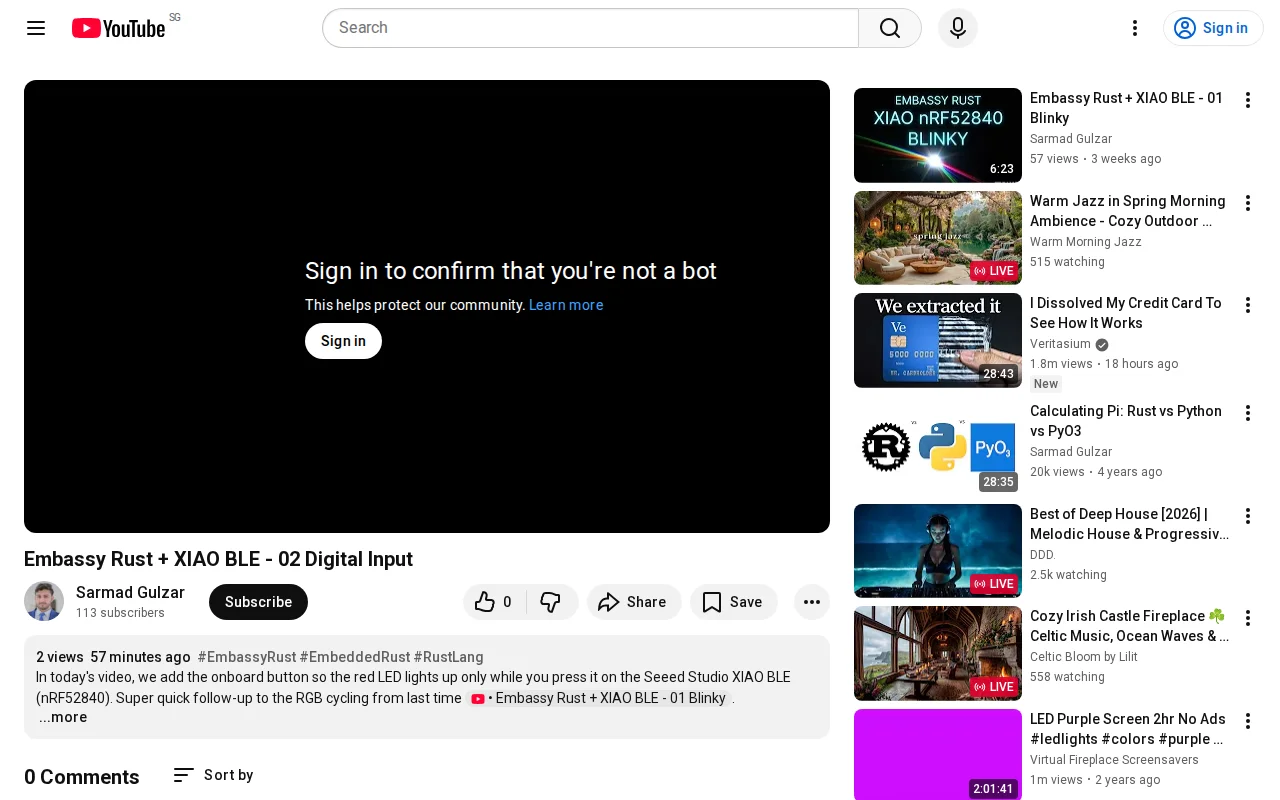This screenshot has width=1280, height=800.
Task: Click the search magnifier button
Action: [x=890, y=28]
